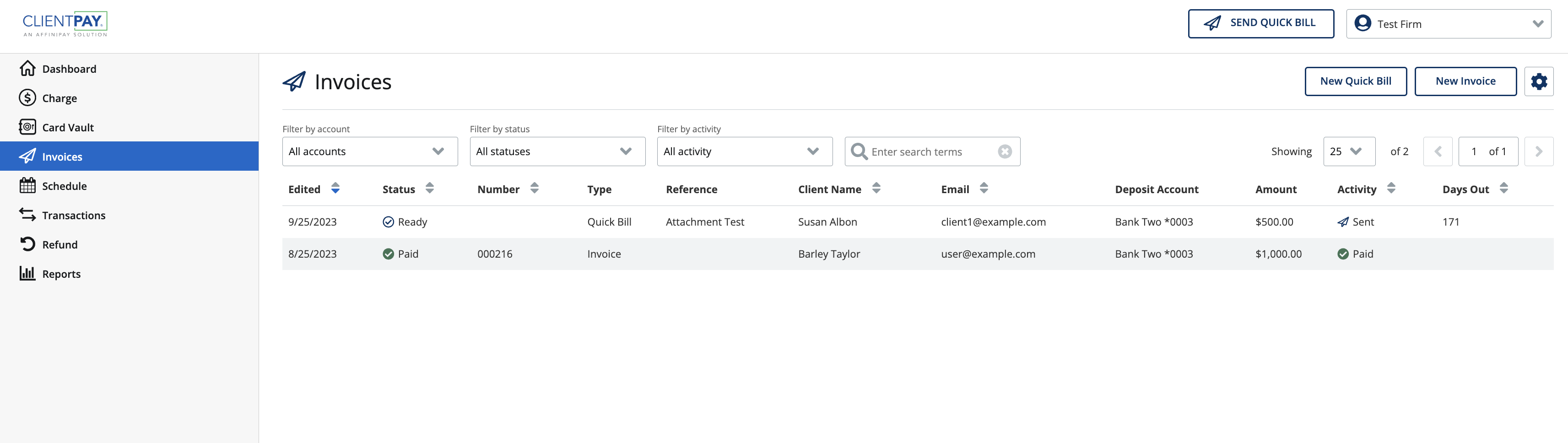
Task: Click the Refund circular arrow icon
Action: (27, 244)
